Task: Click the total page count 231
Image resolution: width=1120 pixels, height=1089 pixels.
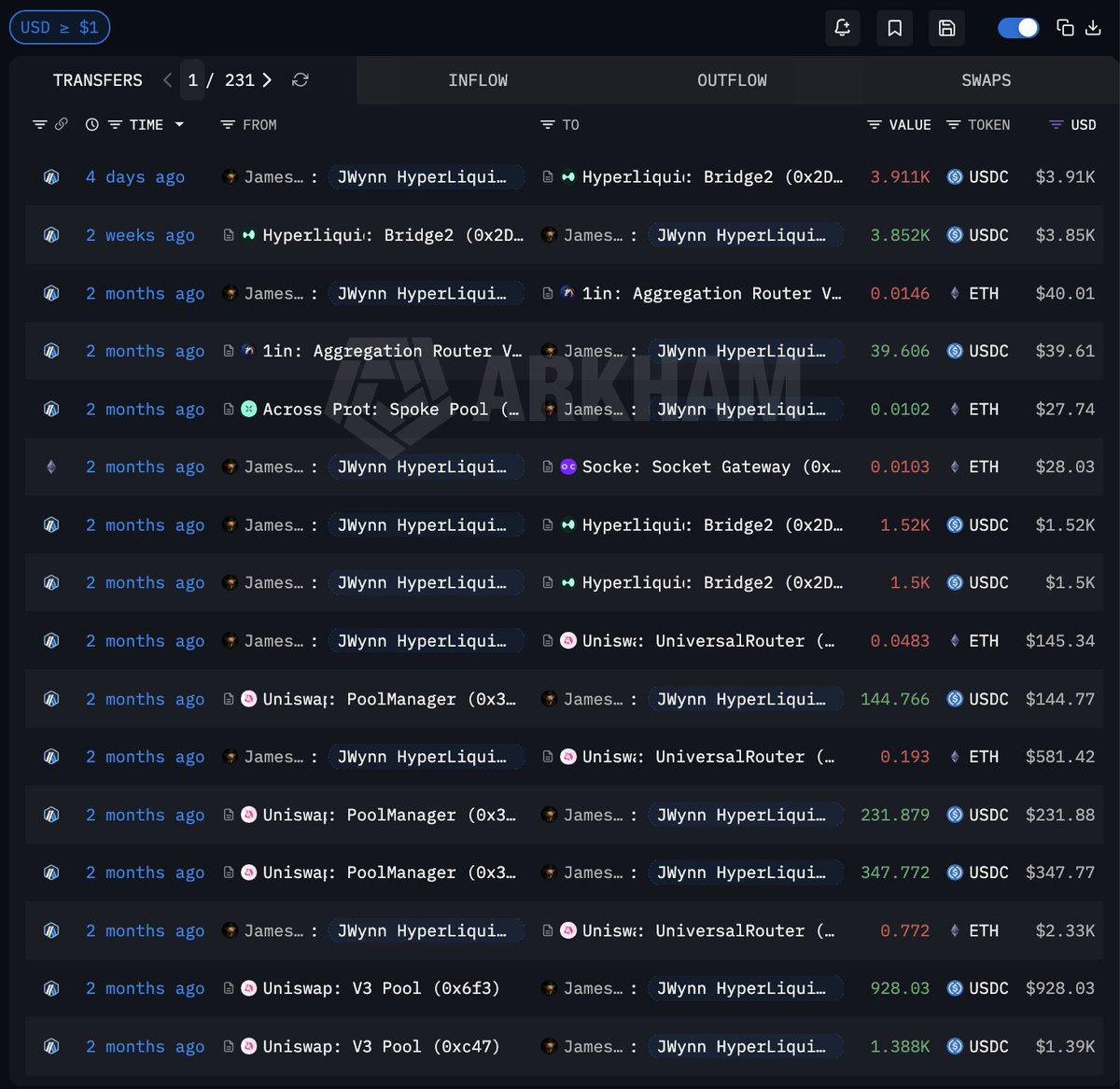Action: coord(240,80)
